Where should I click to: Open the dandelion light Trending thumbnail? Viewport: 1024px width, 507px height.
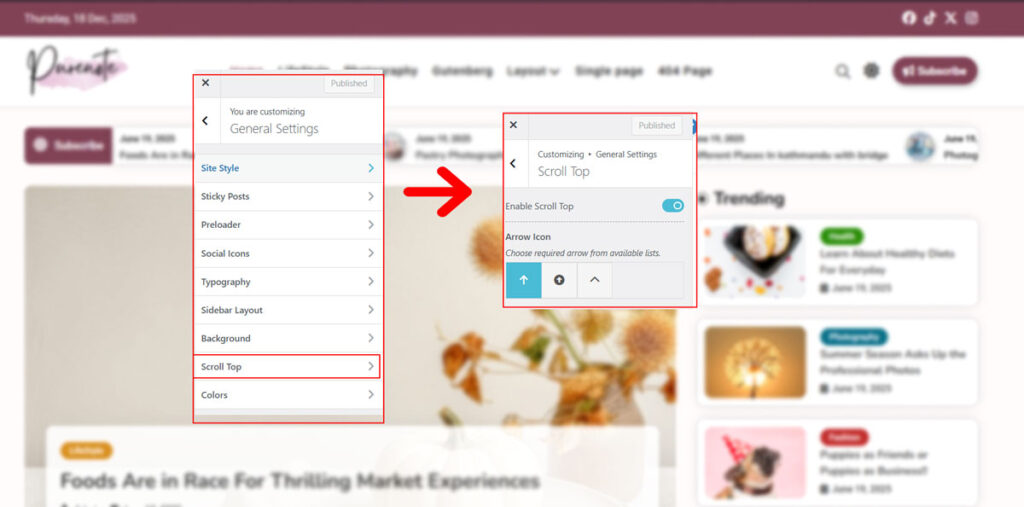coord(755,362)
